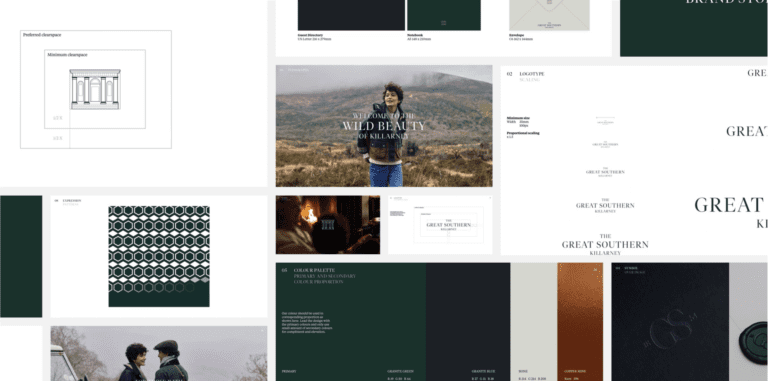This screenshot has width=768, height=381.
Task: Click the 'BONE' swatch name
Action: (x=523, y=372)
